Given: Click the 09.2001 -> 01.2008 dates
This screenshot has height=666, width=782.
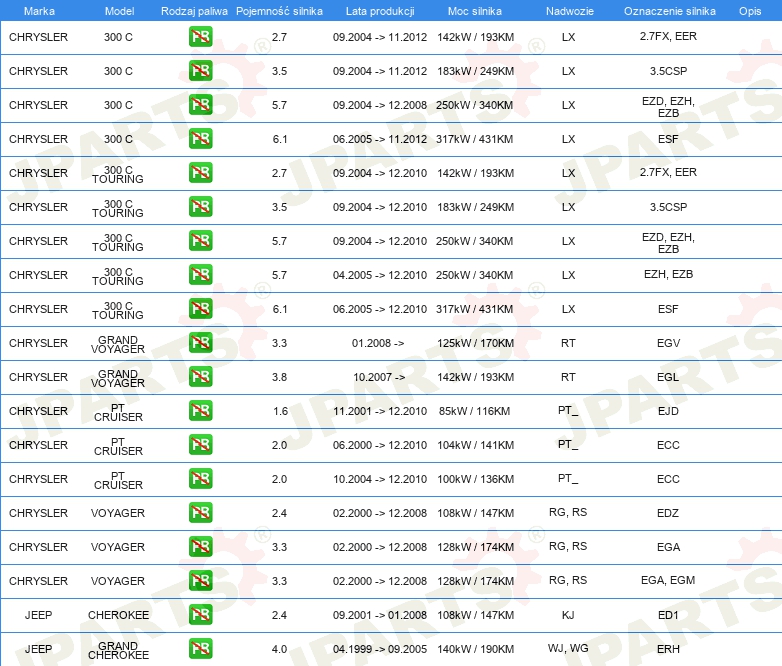Looking at the screenshot, I should point(380,615).
